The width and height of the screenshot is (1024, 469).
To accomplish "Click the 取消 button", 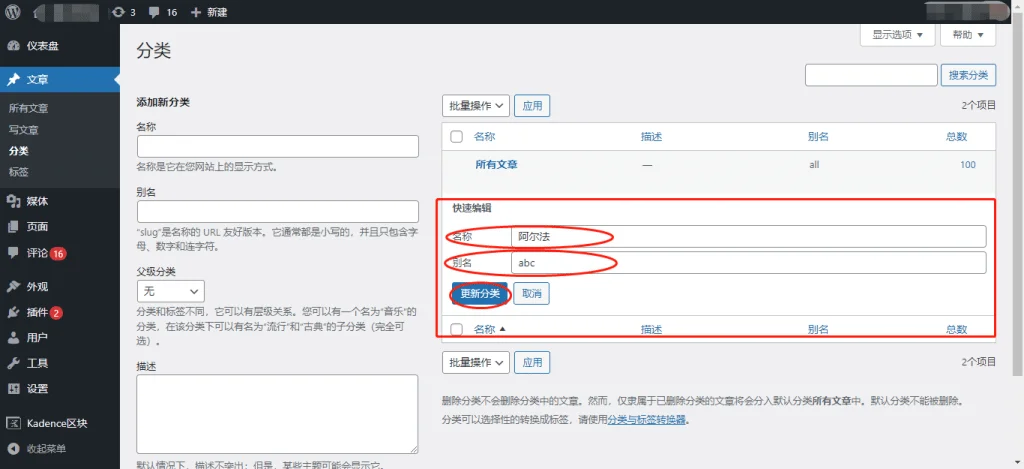I will point(532,294).
